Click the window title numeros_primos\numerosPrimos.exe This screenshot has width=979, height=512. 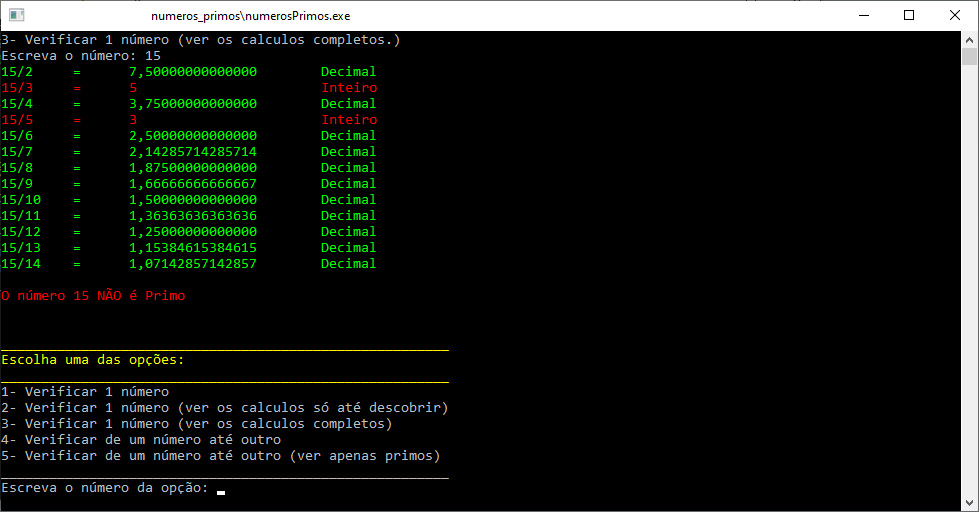(250, 16)
